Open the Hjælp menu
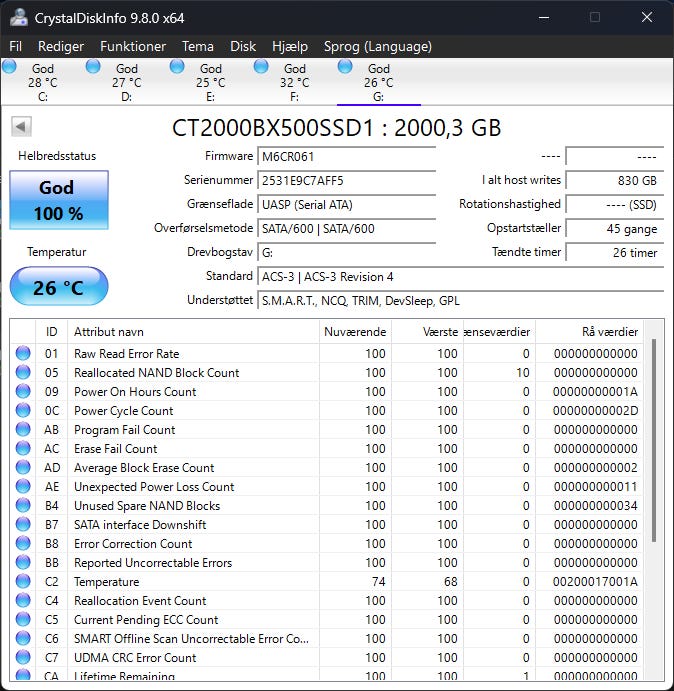674x691 pixels. point(290,46)
